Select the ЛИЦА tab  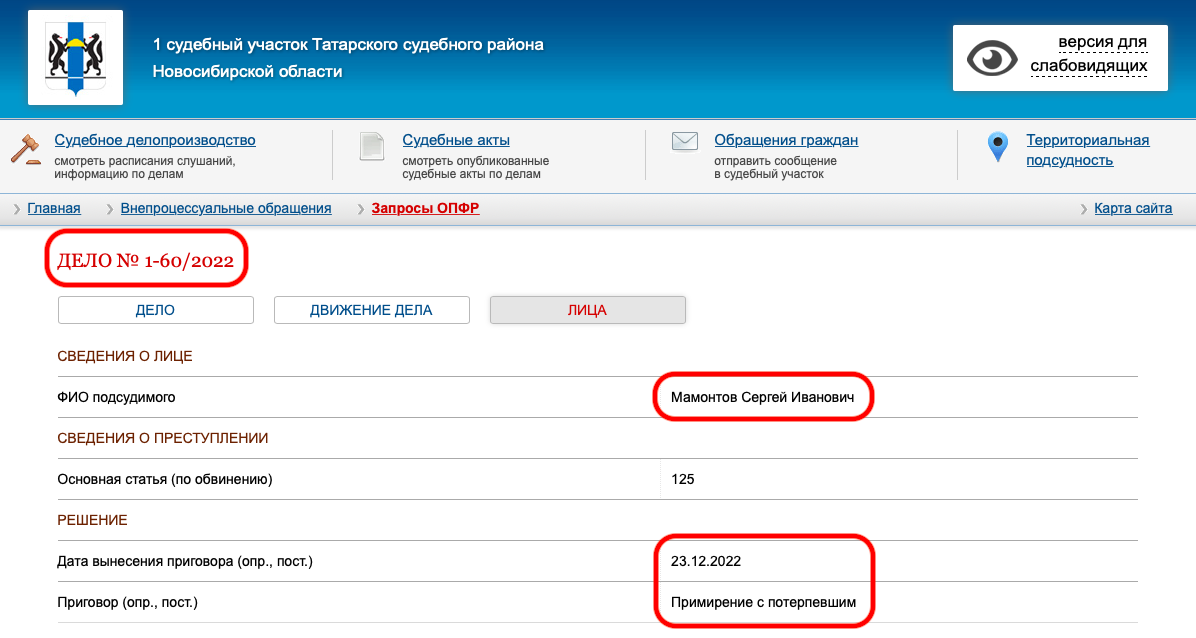(x=587, y=310)
